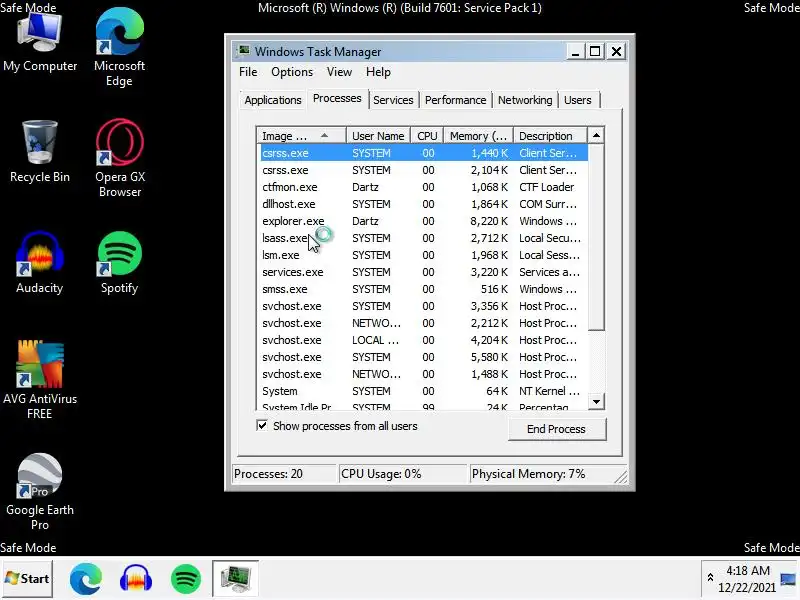Select the svchost.exe row owned by LOCAL
Image resolution: width=800 pixels, height=600 pixels.
(x=423, y=340)
